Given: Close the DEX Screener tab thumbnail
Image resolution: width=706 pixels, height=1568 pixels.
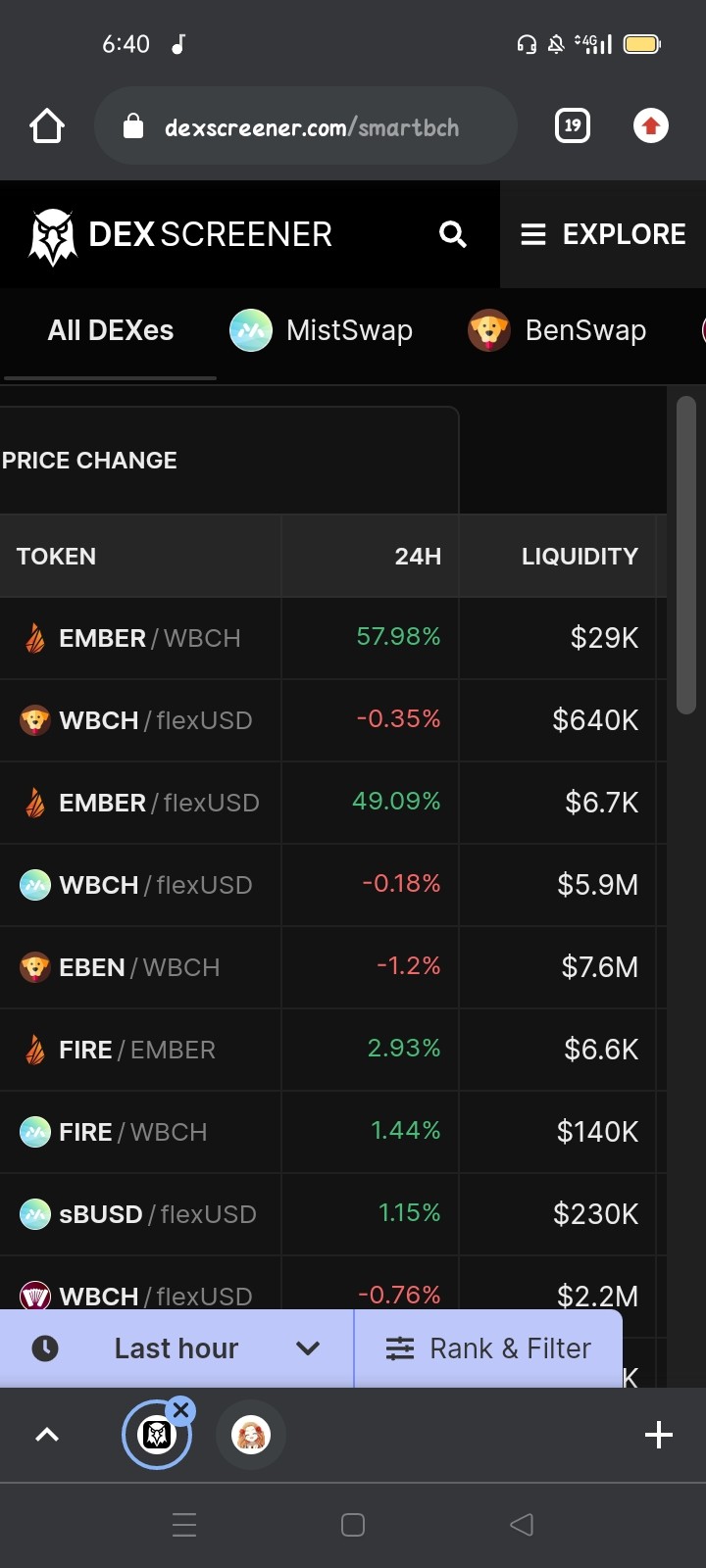Looking at the screenshot, I should 180,1410.
